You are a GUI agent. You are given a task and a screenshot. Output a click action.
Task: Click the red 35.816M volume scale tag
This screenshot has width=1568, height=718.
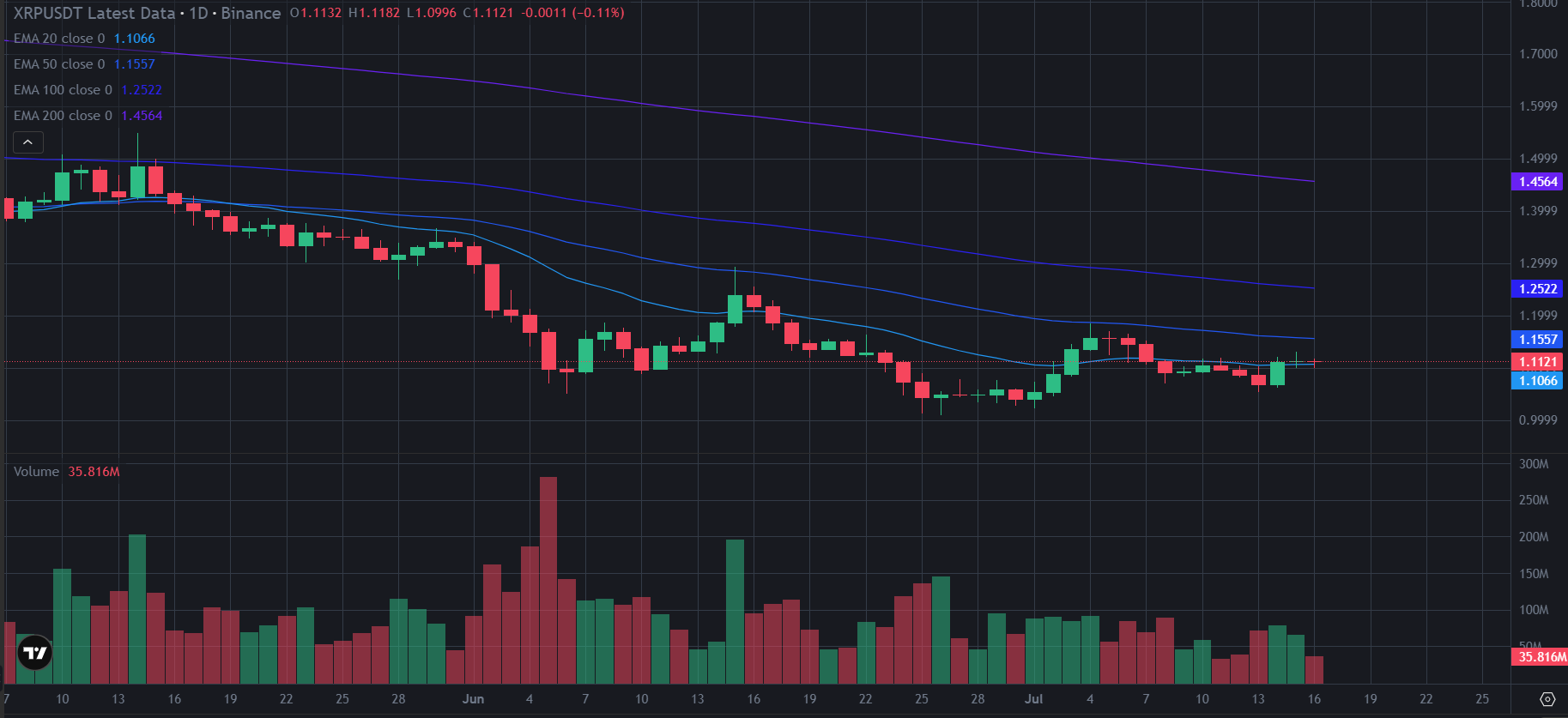1540,657
